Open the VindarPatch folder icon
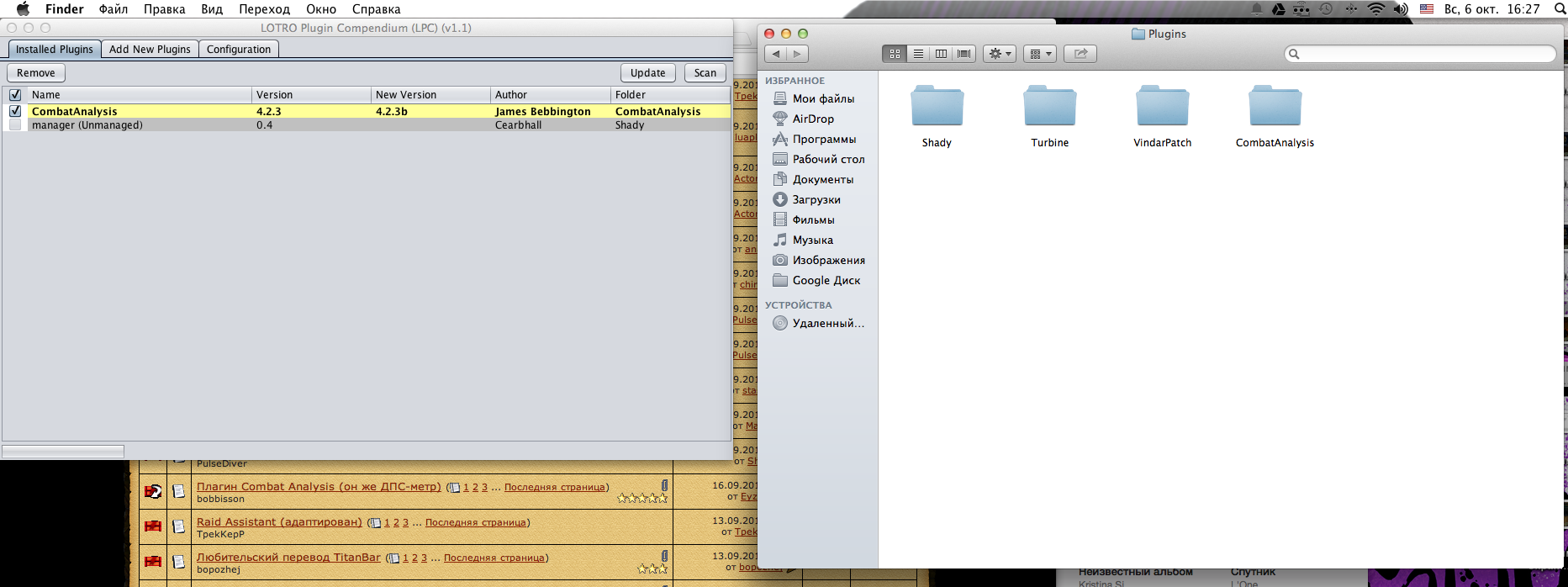This screenshot has height=587, width=1568. click(1162, 106)
